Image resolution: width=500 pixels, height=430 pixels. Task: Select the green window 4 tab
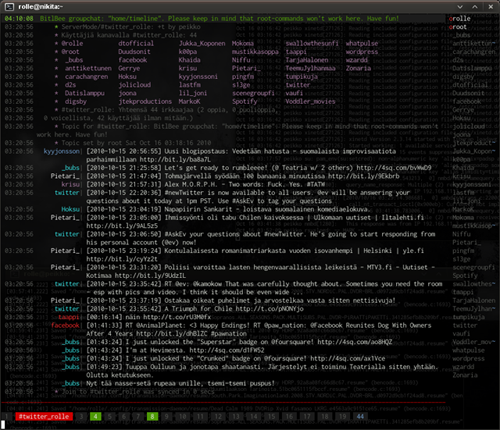tap(95, 416)
